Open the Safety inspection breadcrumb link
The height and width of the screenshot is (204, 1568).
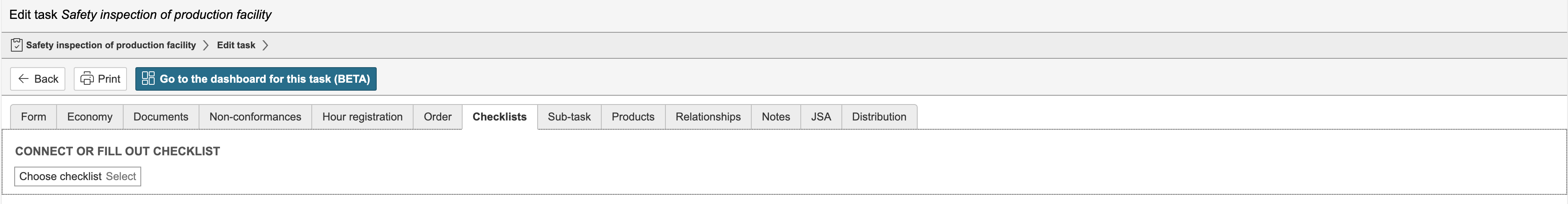tap(111, 45)
